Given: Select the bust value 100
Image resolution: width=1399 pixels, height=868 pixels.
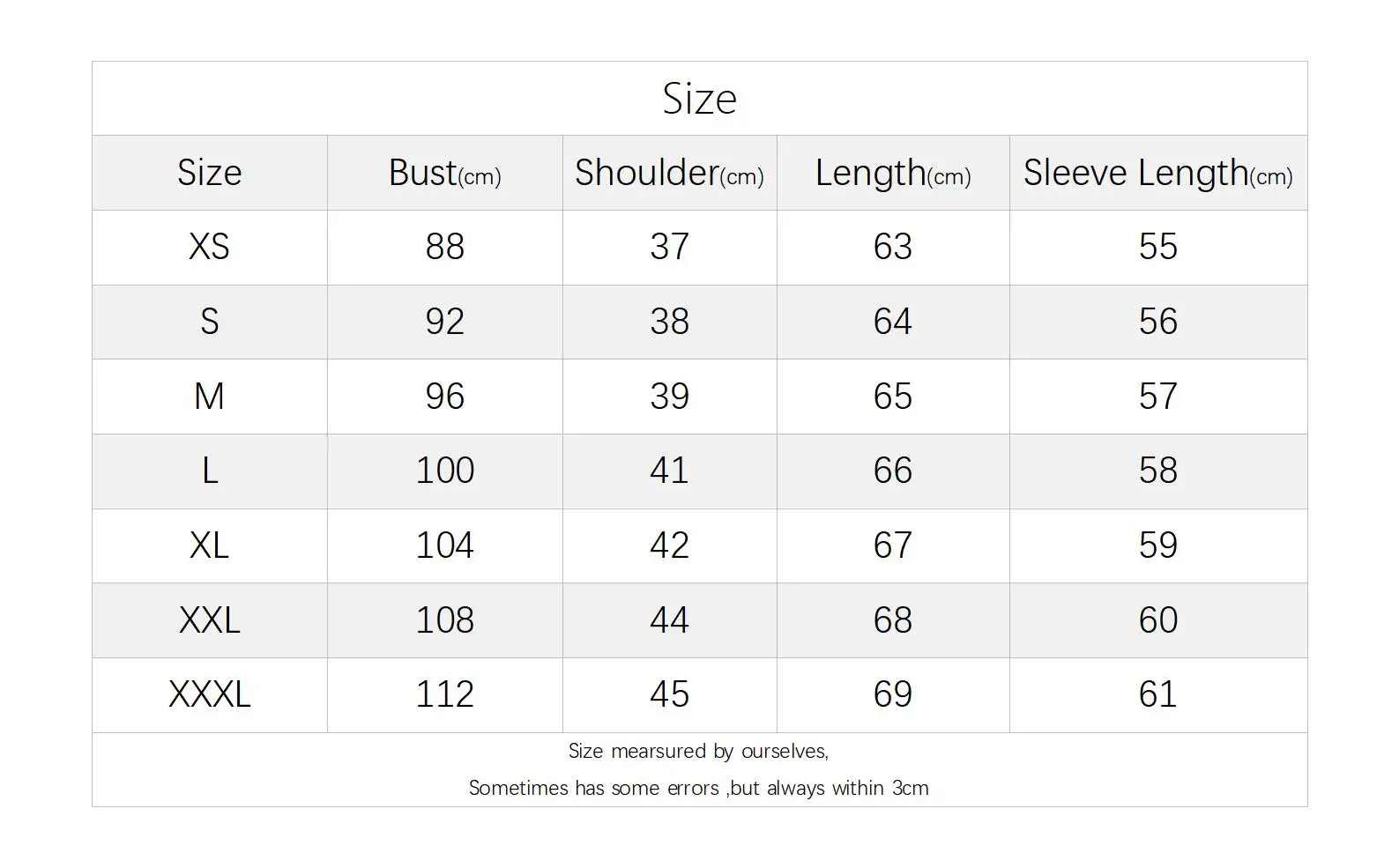Looking at the screenshot, I should [444, 471].
